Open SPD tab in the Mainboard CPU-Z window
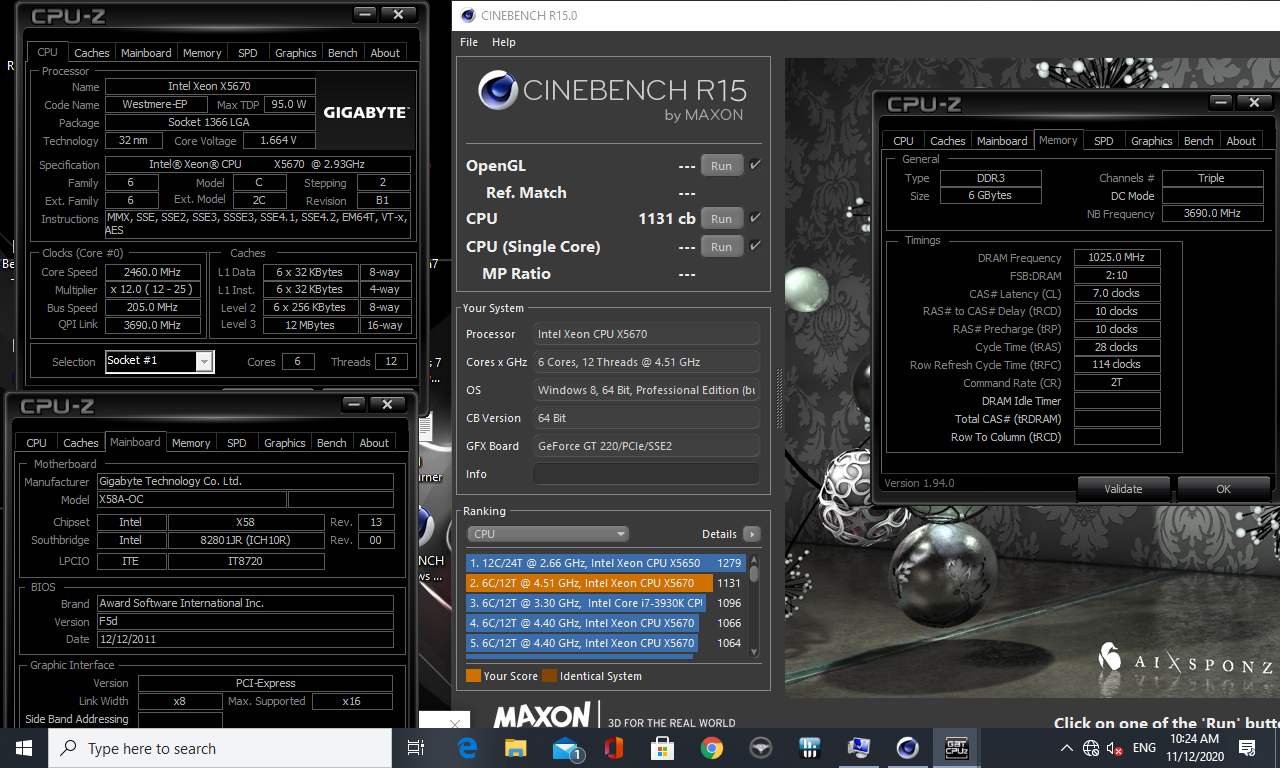The image size is (1280, 768). (x=237, y=443)
